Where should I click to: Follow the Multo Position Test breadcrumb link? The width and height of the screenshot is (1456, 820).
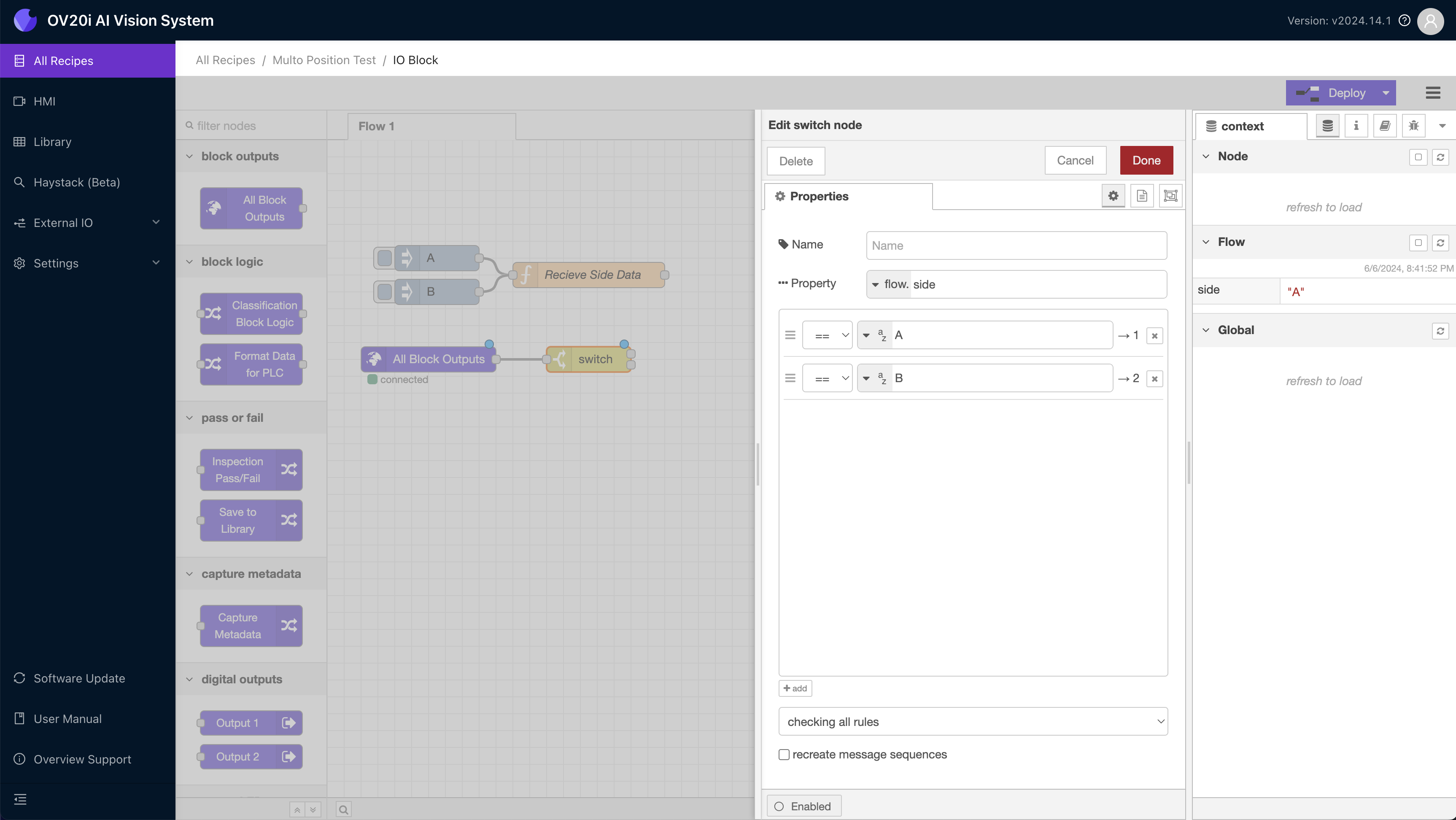324,60
